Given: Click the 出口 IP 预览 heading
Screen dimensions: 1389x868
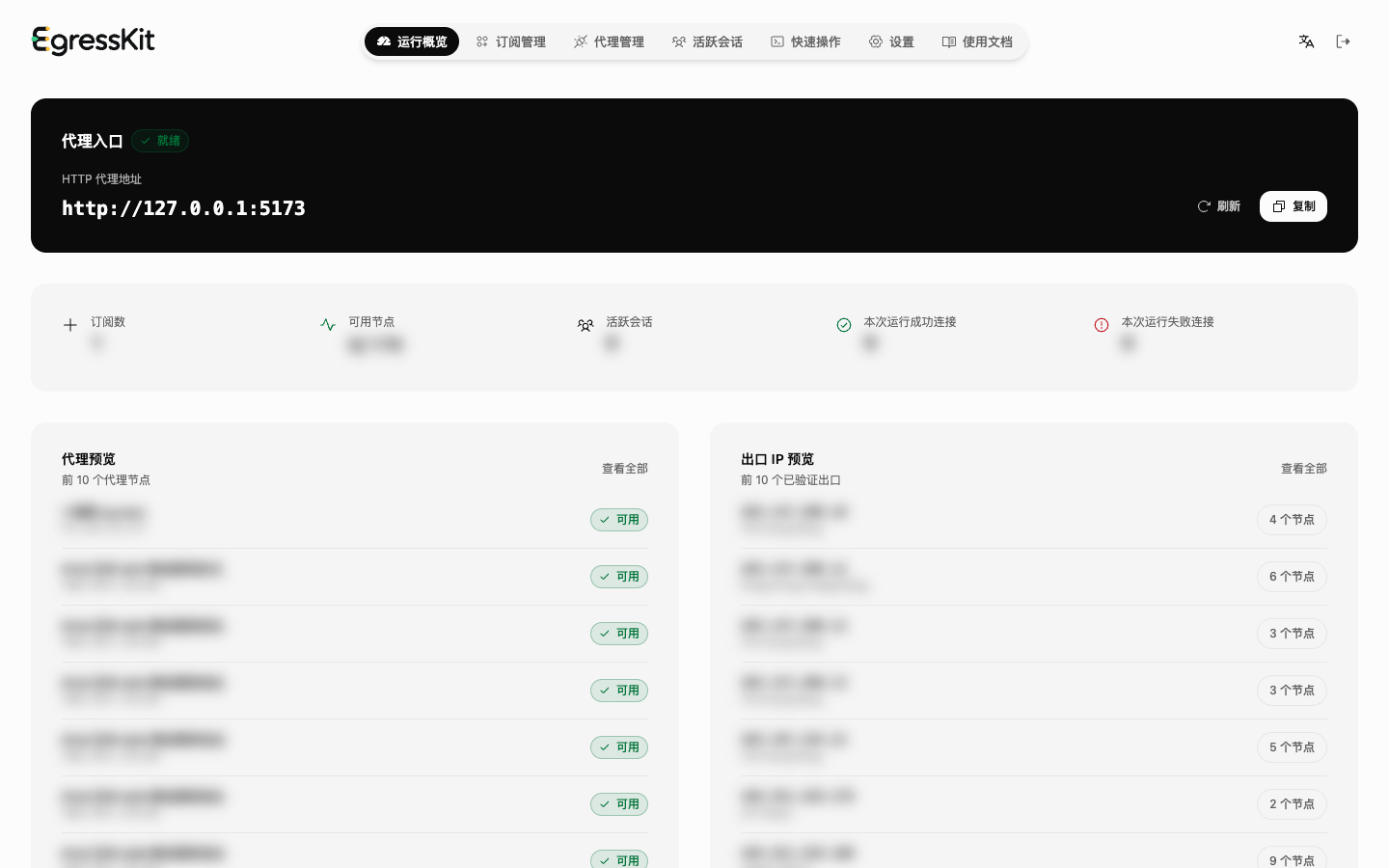Looking at the screenshot, I should pos(777,459).
